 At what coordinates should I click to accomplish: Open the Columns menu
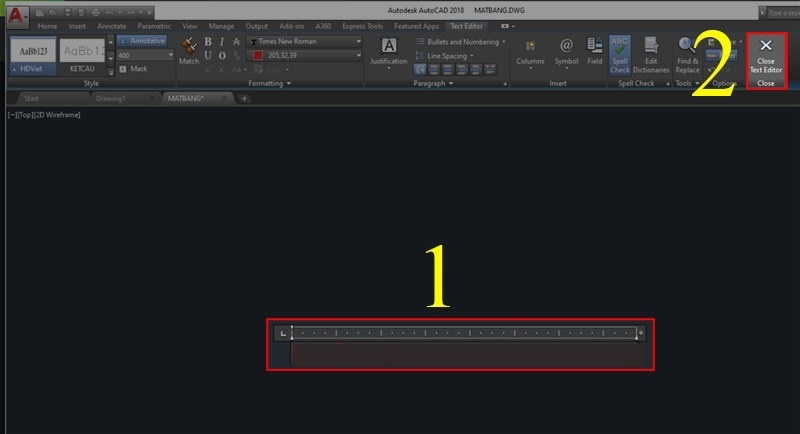(530, 53)
